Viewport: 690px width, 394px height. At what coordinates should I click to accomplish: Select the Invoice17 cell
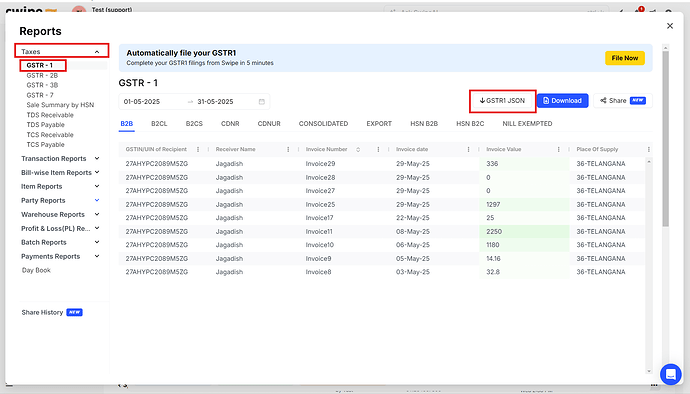point(319,218)
